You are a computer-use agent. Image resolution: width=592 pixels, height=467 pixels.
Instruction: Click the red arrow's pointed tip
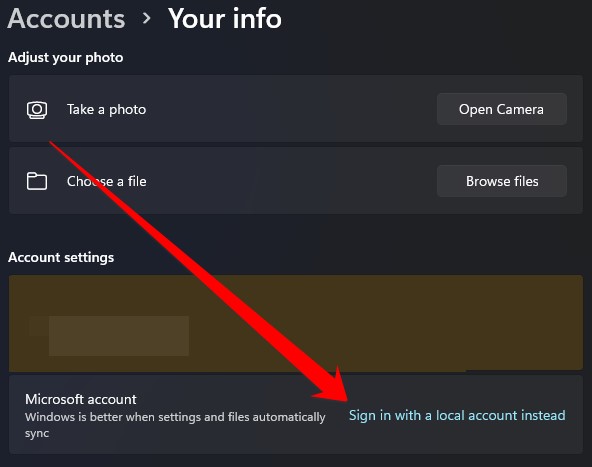[345, 398]
